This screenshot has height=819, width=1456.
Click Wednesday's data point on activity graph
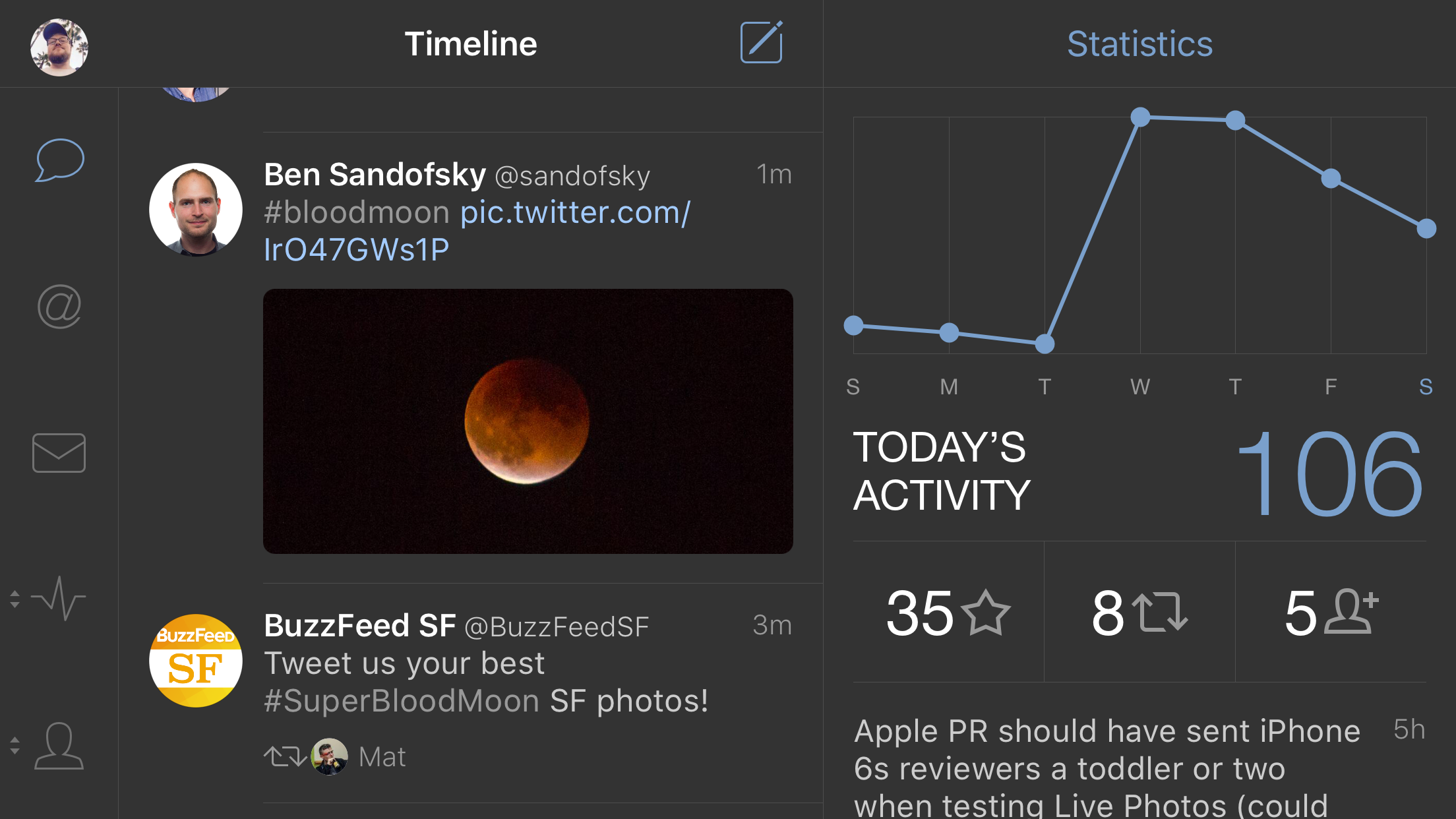pos(1139,118)
